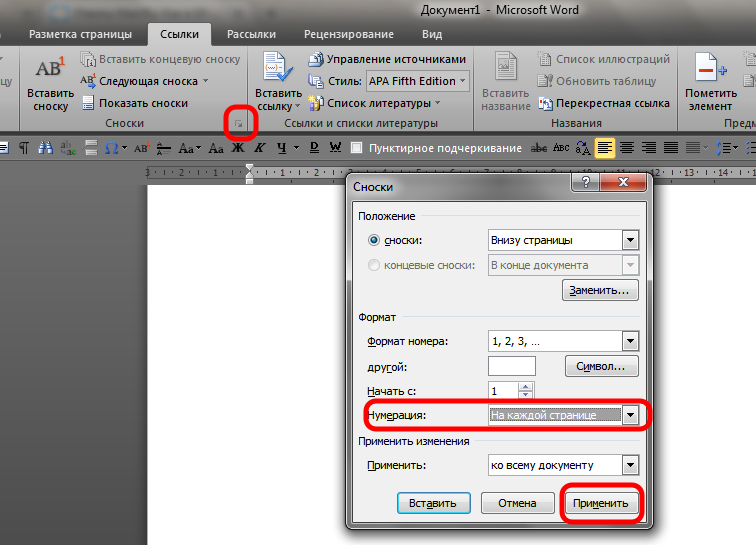This screenshot has width=756, height=545.
Task: Center align text icon
Action: coord(627,148)
